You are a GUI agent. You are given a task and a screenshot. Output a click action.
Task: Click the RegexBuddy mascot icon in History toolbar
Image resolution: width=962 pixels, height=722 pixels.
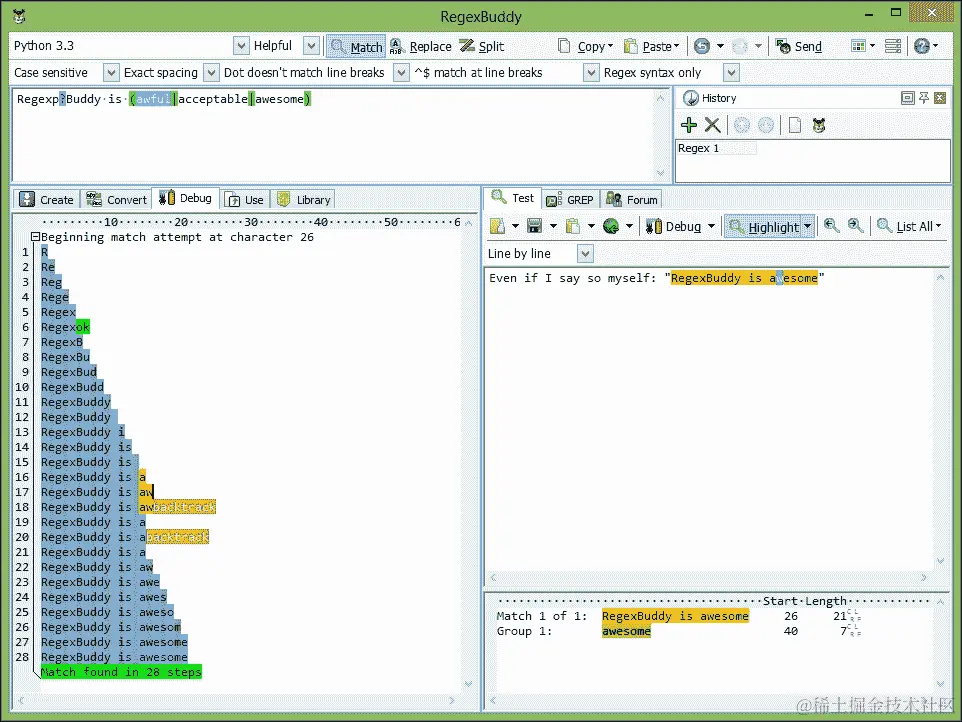(819, 125)
